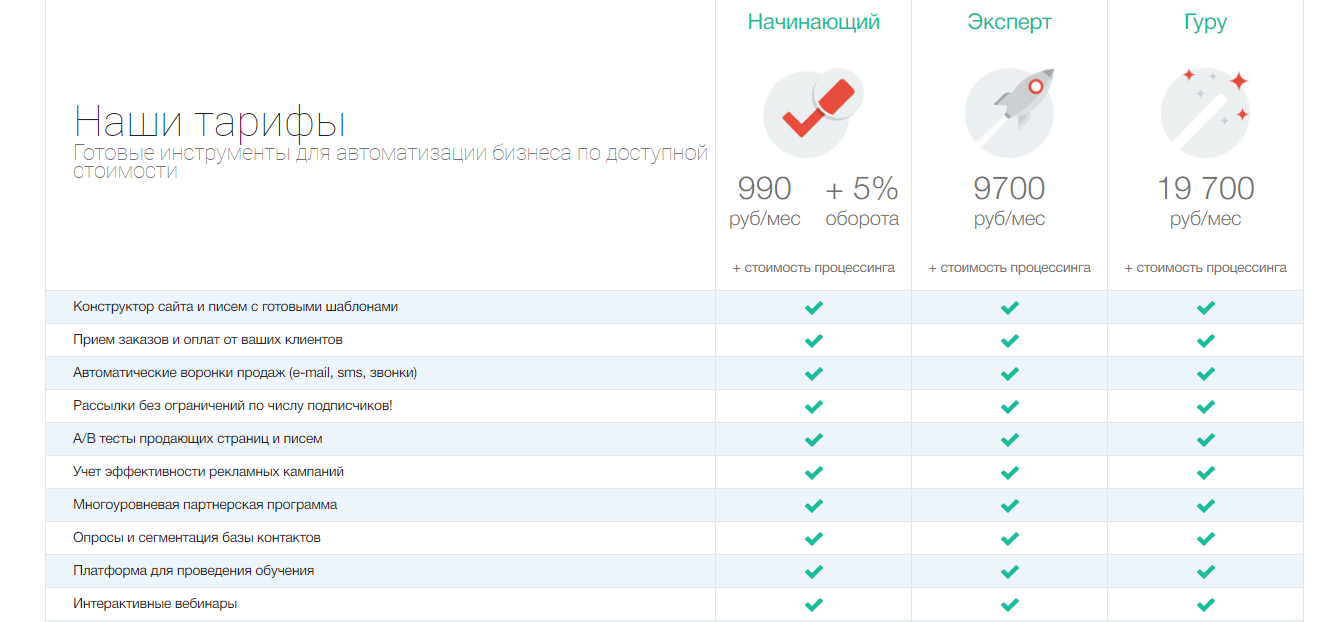1339x622 pixels.
Task: Select the Эксперт plan heading
Action: pyautogui.click(x=1009, y=22)
